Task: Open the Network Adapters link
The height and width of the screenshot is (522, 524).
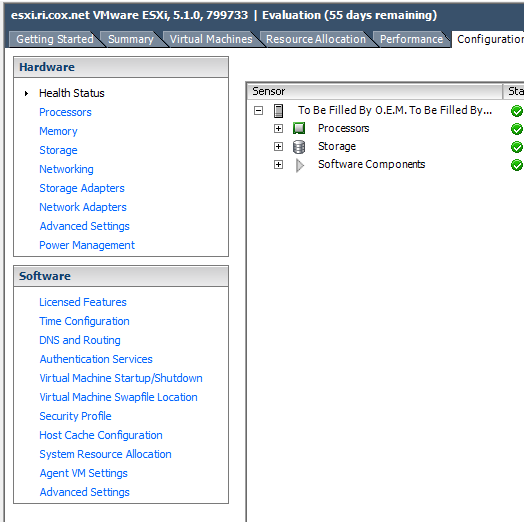Action: point(83,208)
